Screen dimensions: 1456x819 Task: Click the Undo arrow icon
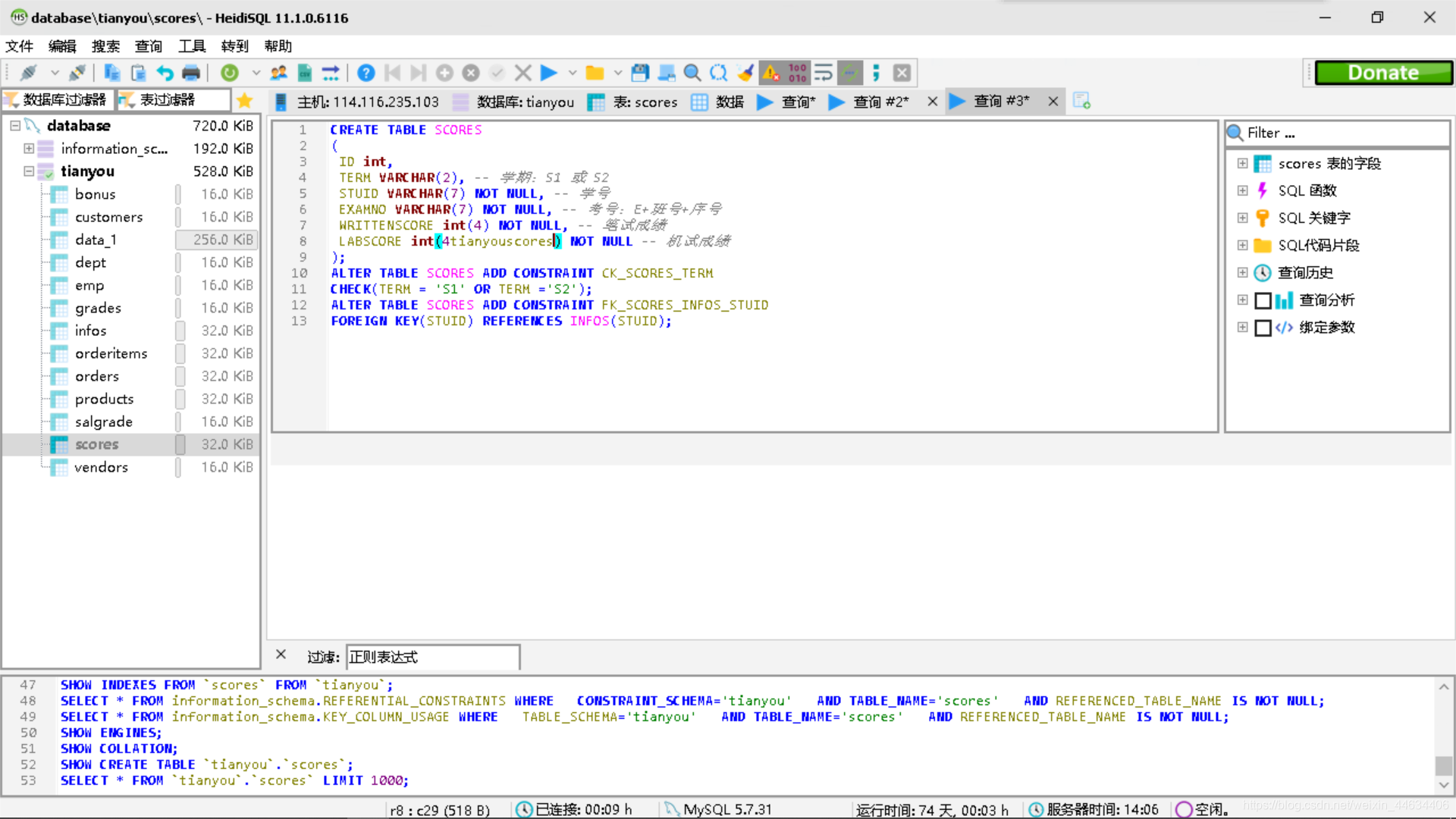[x=165, y=73]
